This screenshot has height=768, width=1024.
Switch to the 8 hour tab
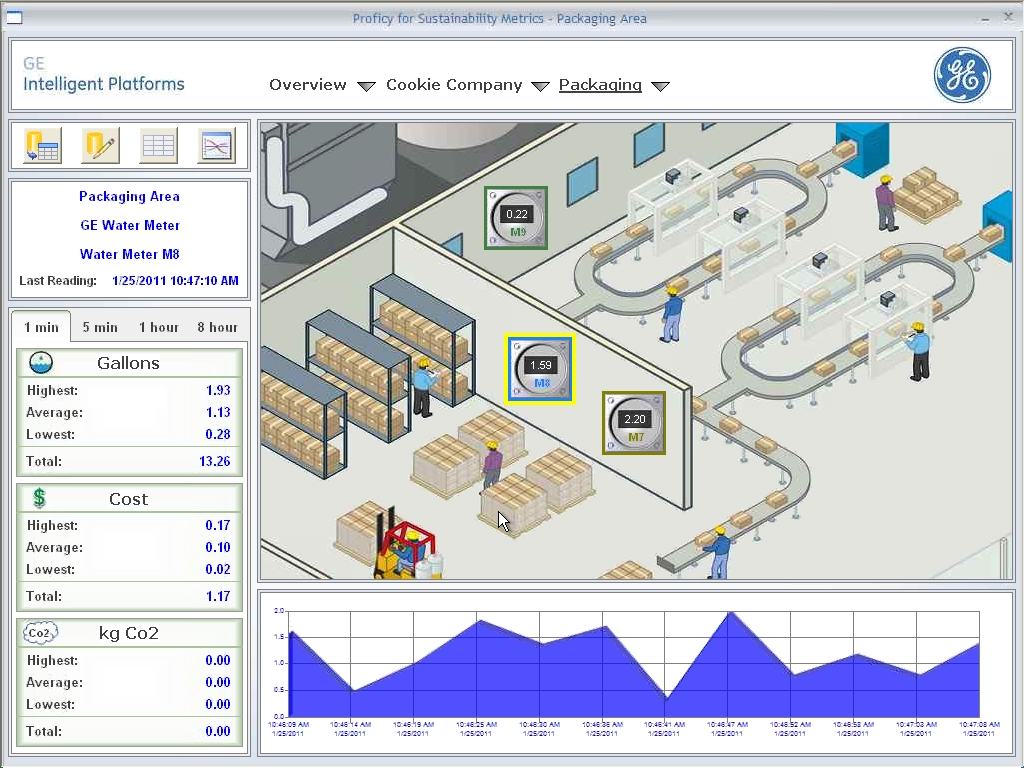point(217,327)
